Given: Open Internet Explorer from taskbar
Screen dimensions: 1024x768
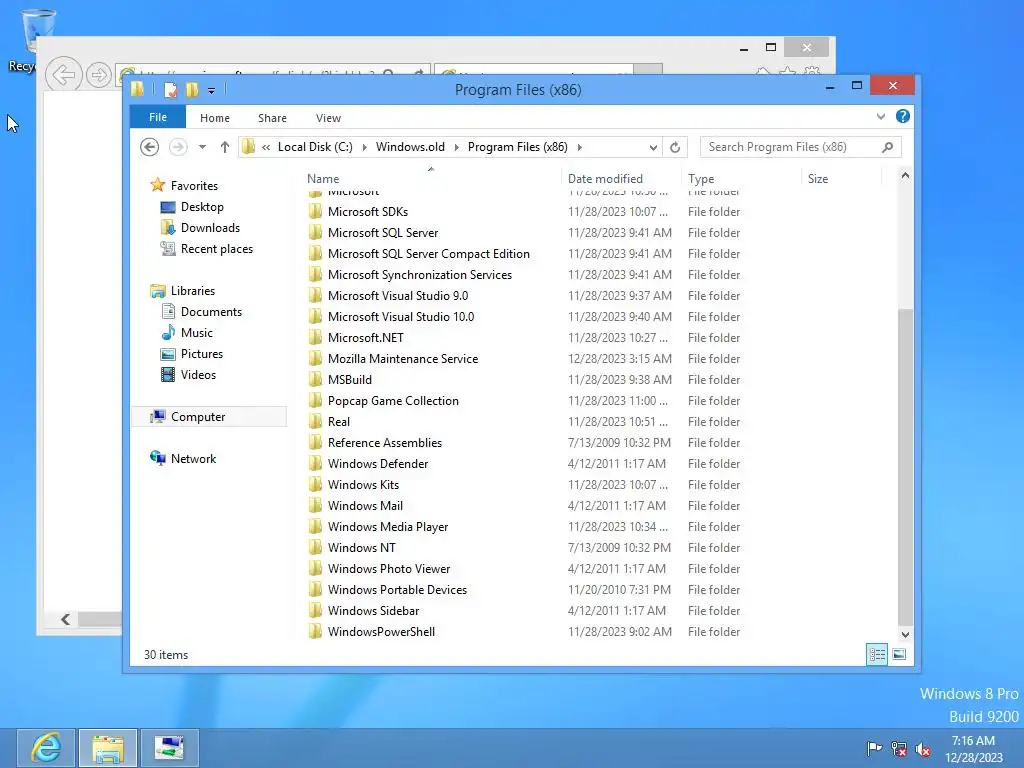Looking at the screenshot, I should (x=46, y=748).
